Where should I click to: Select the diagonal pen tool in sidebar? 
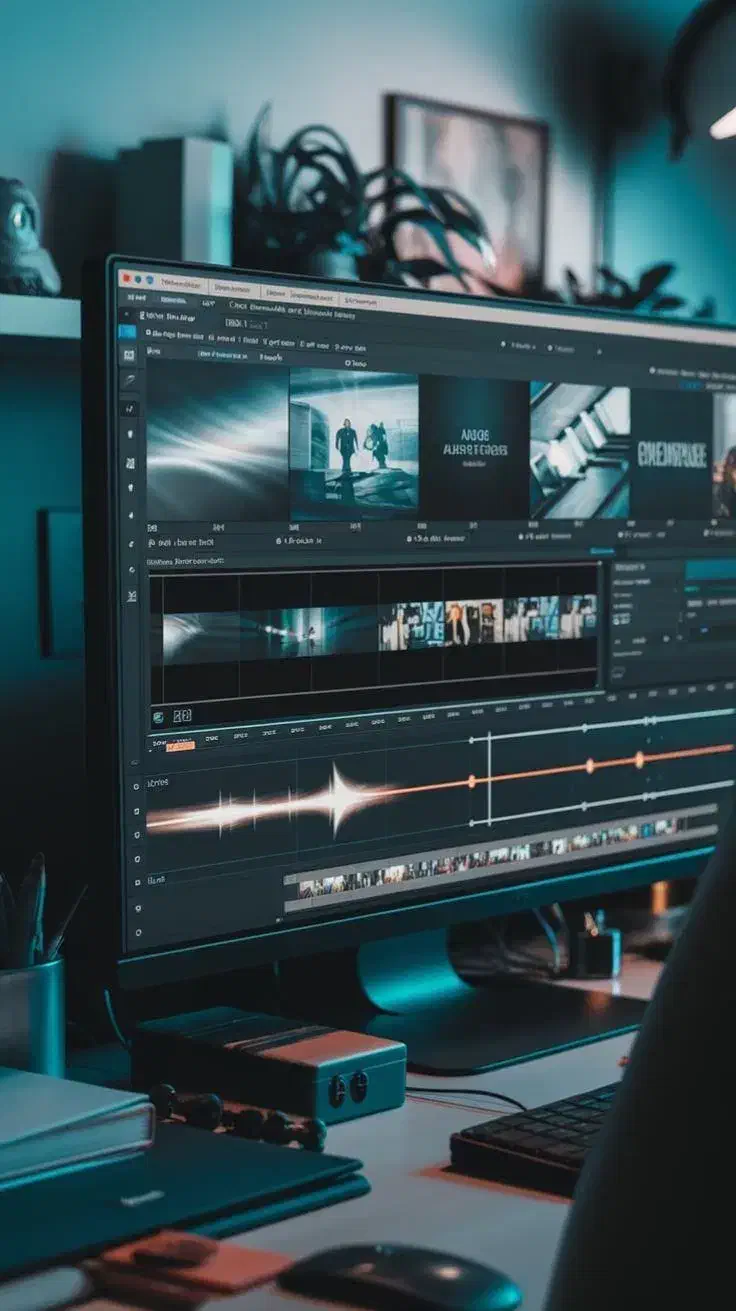tap(129, 380)
